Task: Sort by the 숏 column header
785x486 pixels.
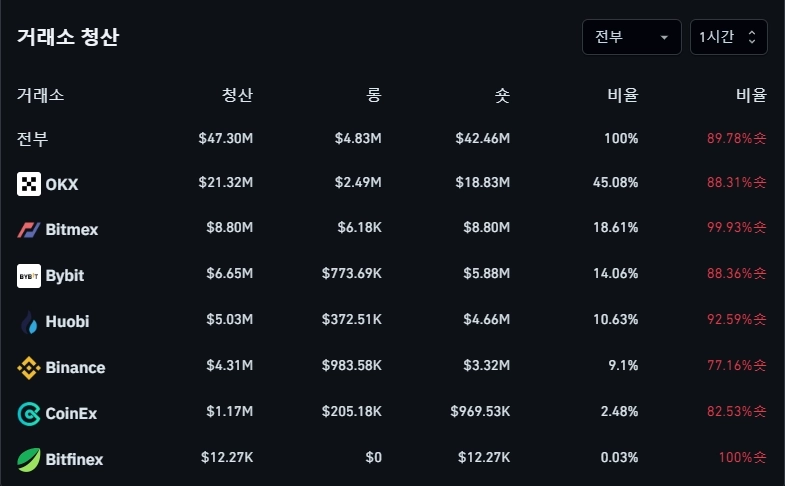Action: [502, 96]
